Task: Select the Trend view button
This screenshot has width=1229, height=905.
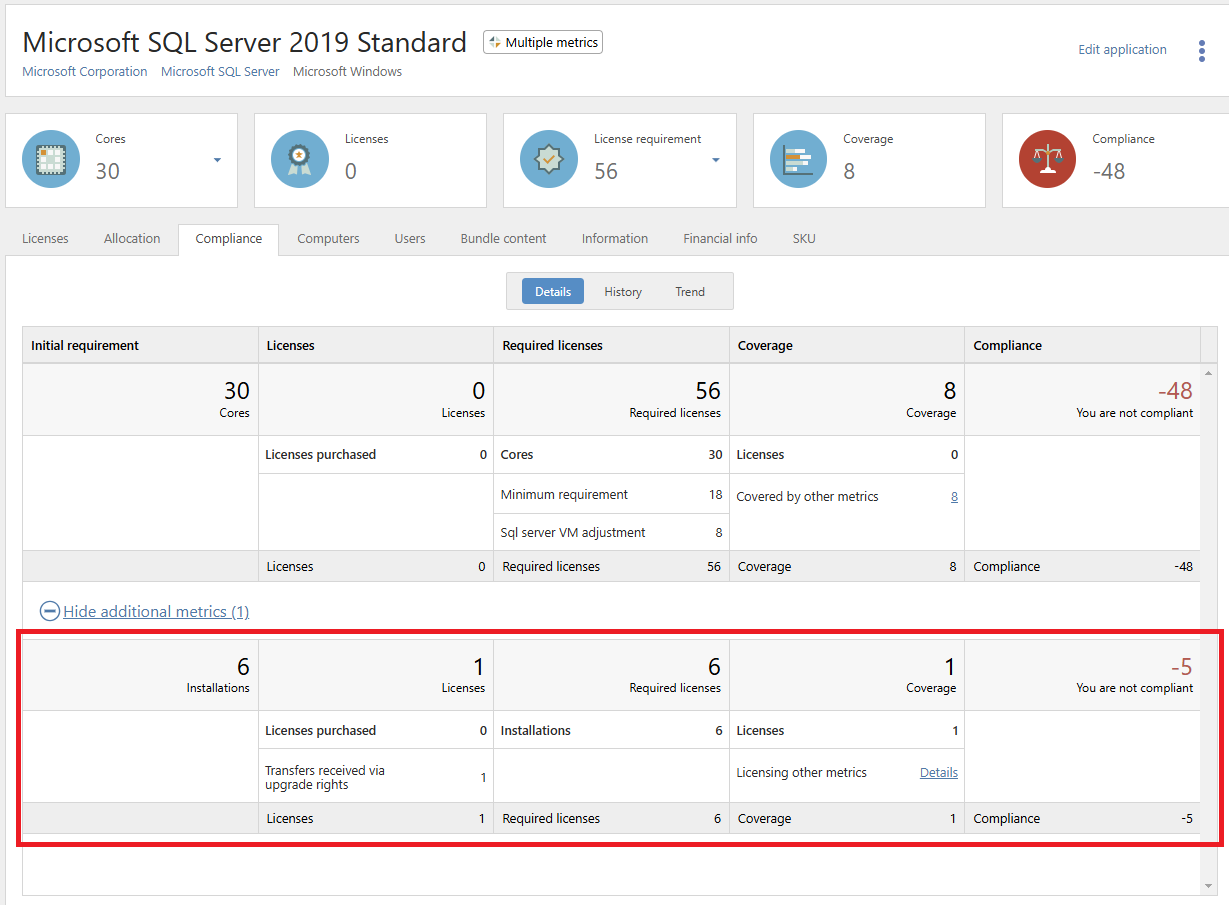Action: pyautogui.click(x=690, y=291)
